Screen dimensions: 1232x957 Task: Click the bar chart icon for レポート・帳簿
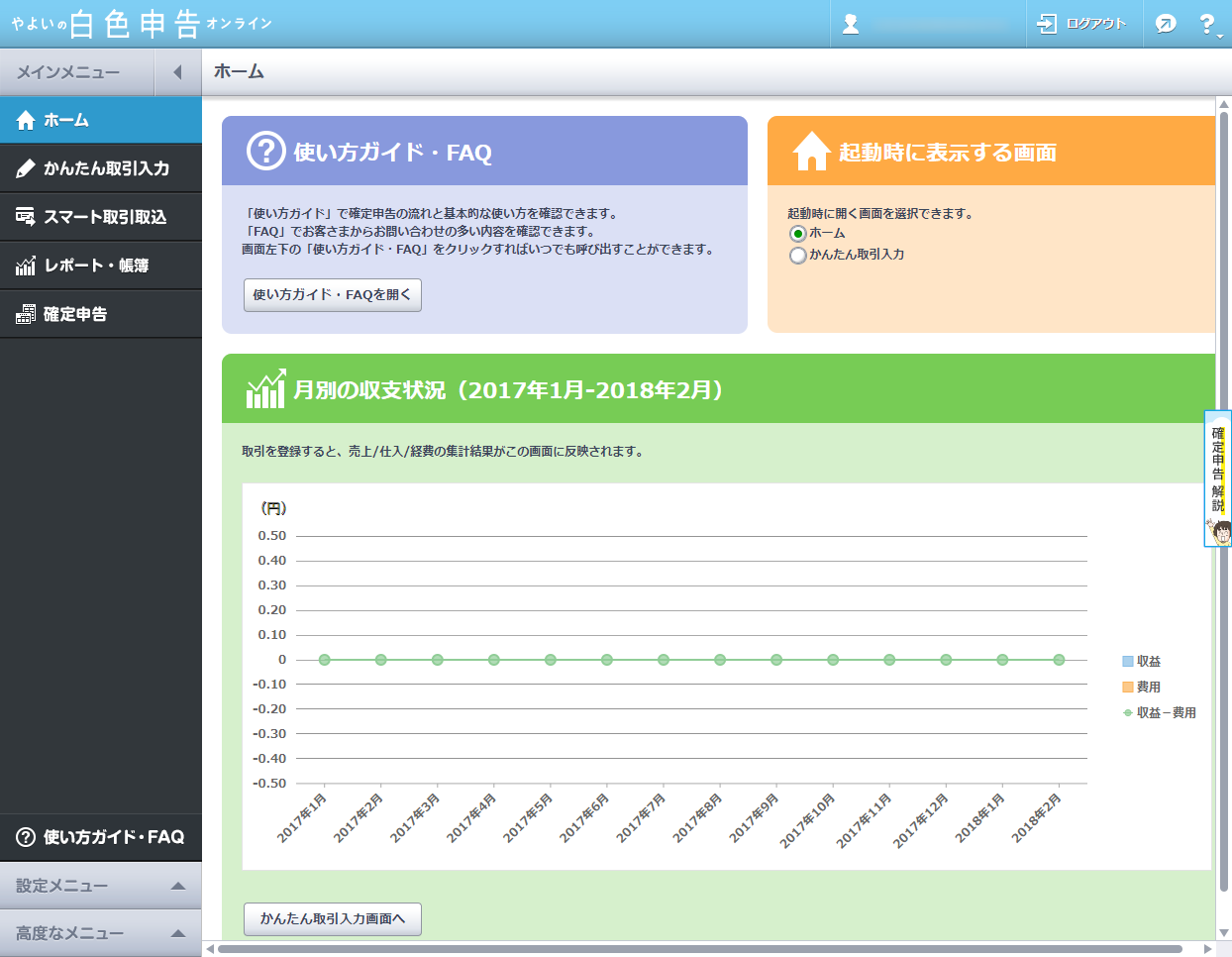[x=26, y=266]
